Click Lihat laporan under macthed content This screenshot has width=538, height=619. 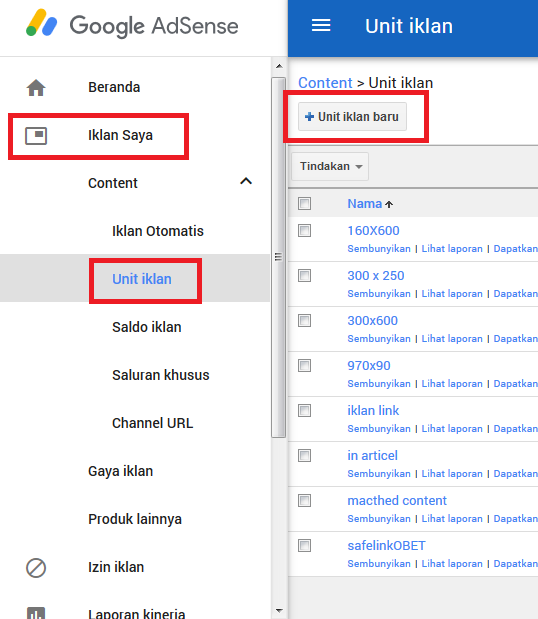click(x=452, y=519)
